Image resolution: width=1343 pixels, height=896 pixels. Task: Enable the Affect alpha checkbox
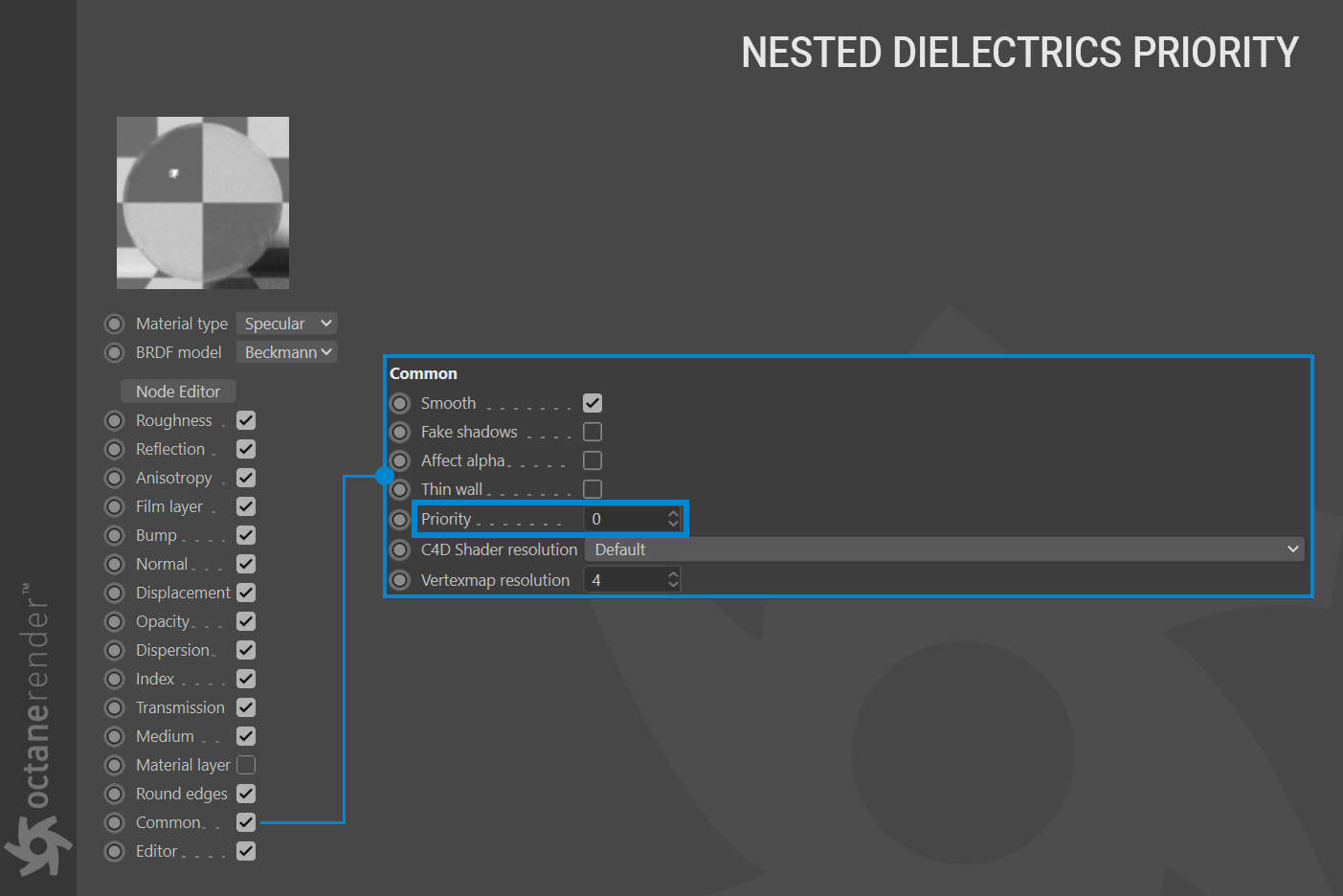click(593, 460)
